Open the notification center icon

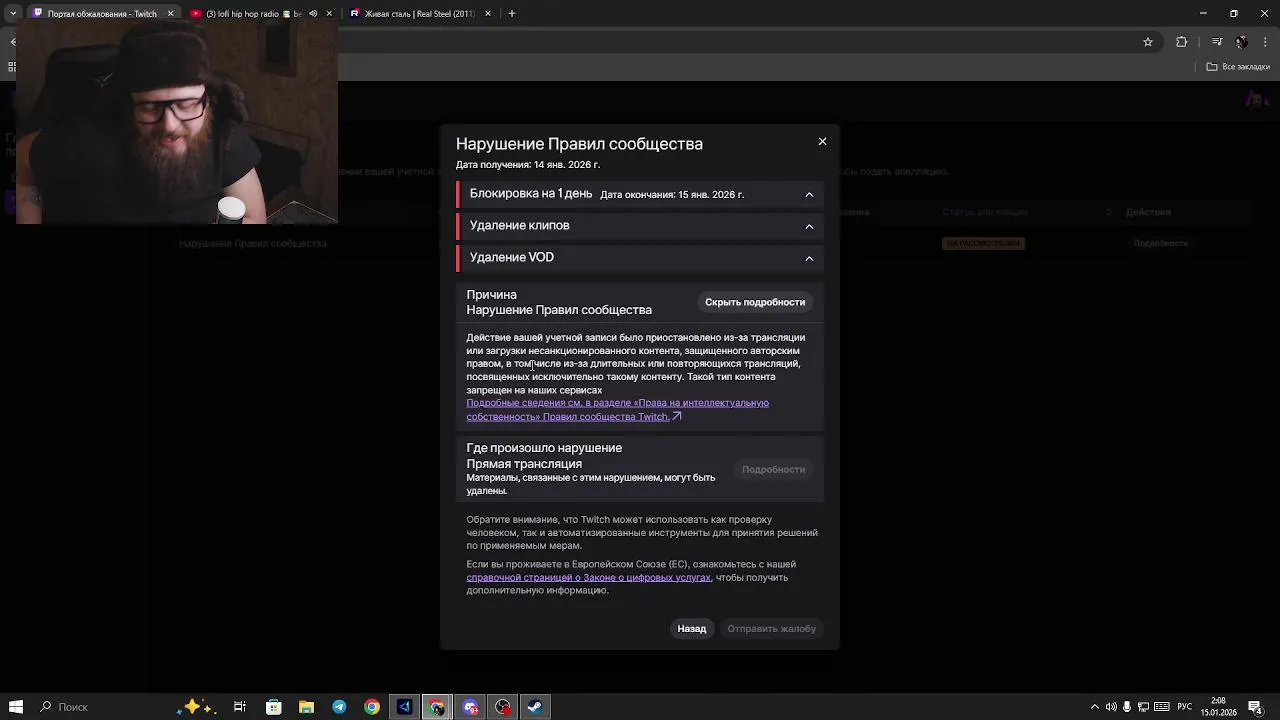click(1255, 707)
